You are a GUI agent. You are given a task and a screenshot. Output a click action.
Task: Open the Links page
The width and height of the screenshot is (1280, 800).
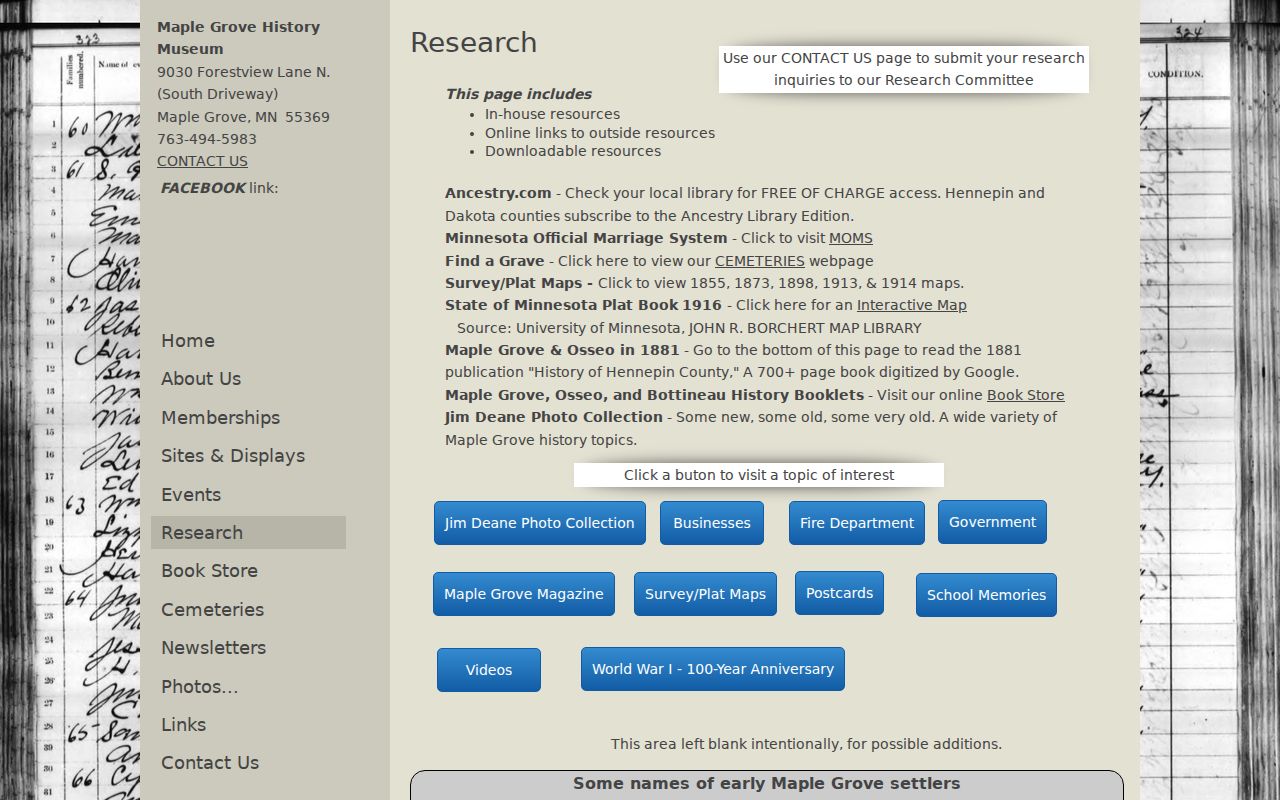[x=248, y=725]
